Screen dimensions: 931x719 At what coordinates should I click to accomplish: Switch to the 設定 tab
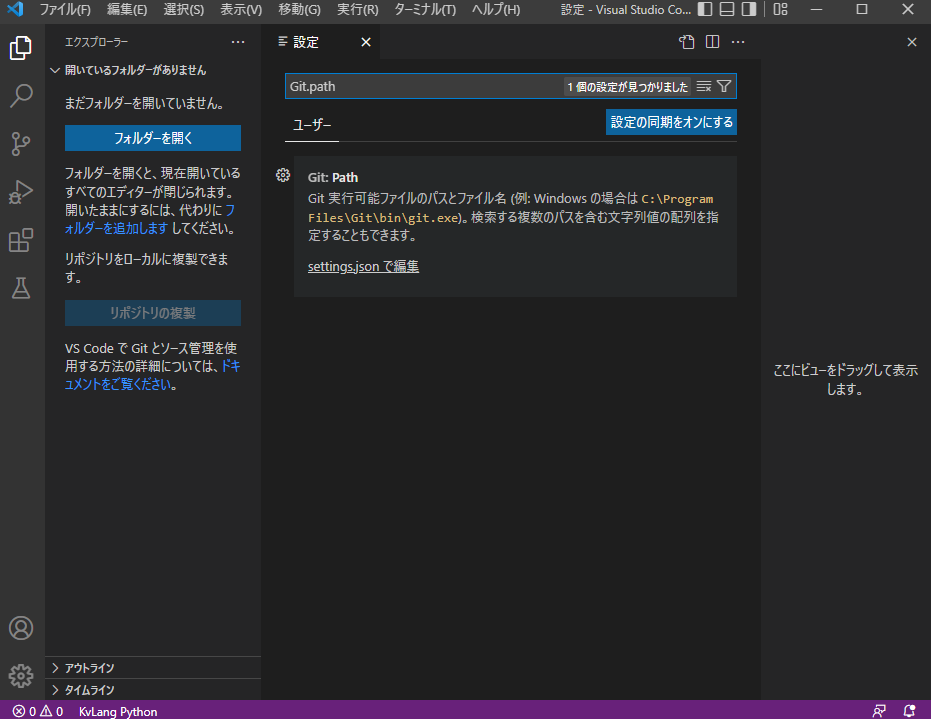pyautogui.click(x=305, y=42)
